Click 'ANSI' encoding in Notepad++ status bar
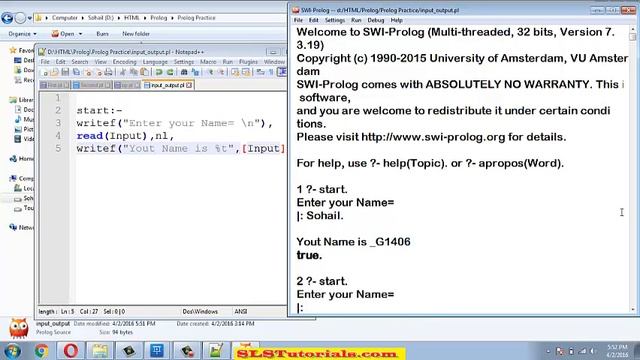This screenshot has width=640, height=360. (241, 311)
